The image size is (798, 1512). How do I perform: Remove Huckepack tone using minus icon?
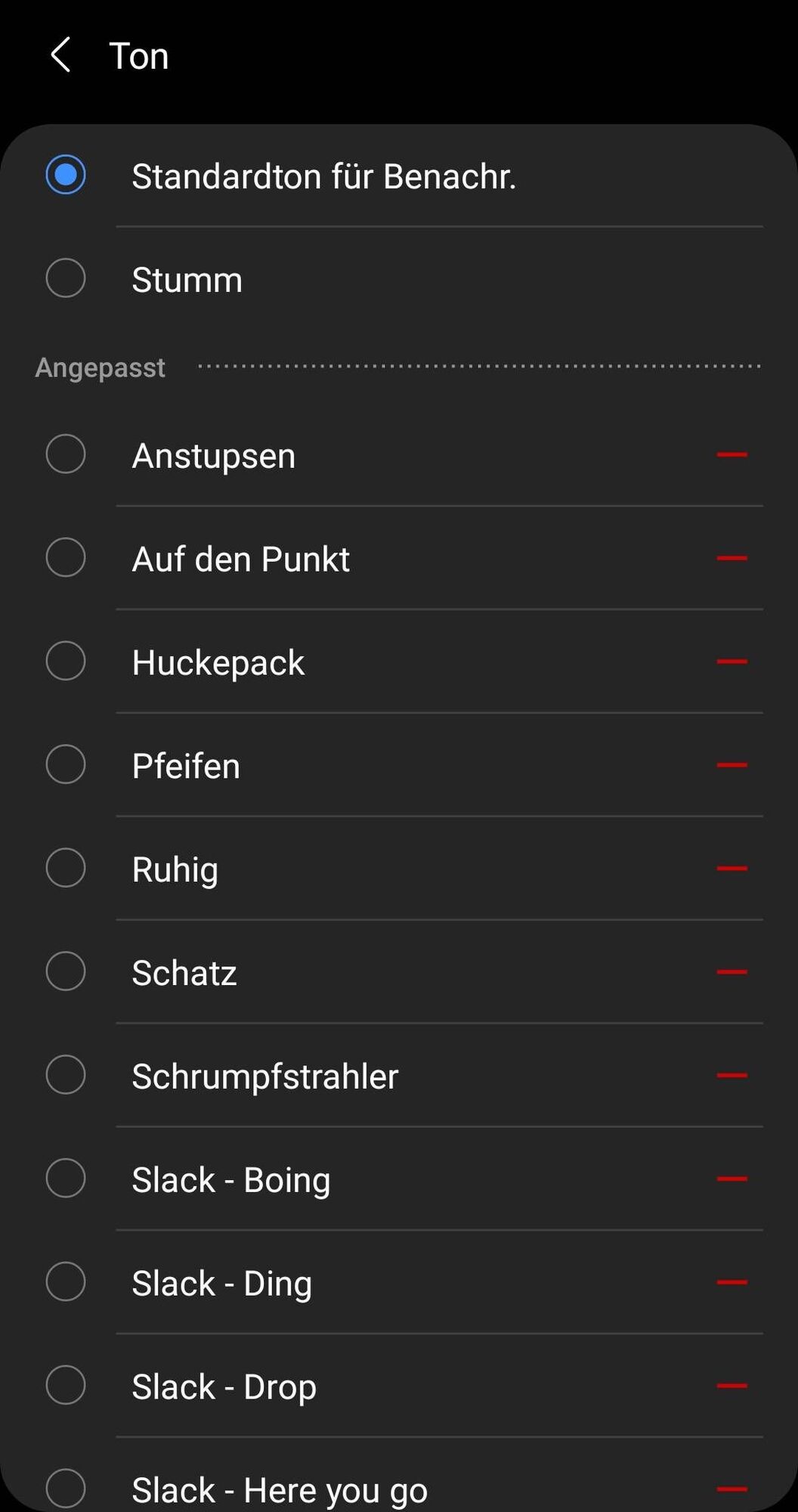(x=731, y=662)
